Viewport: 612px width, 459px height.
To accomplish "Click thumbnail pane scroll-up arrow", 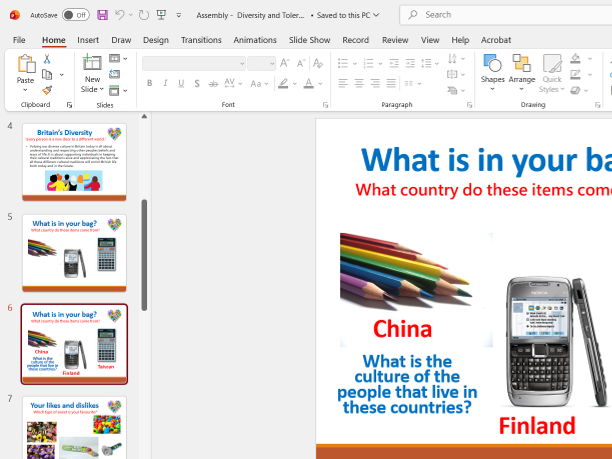I will [x=144, y=116].
